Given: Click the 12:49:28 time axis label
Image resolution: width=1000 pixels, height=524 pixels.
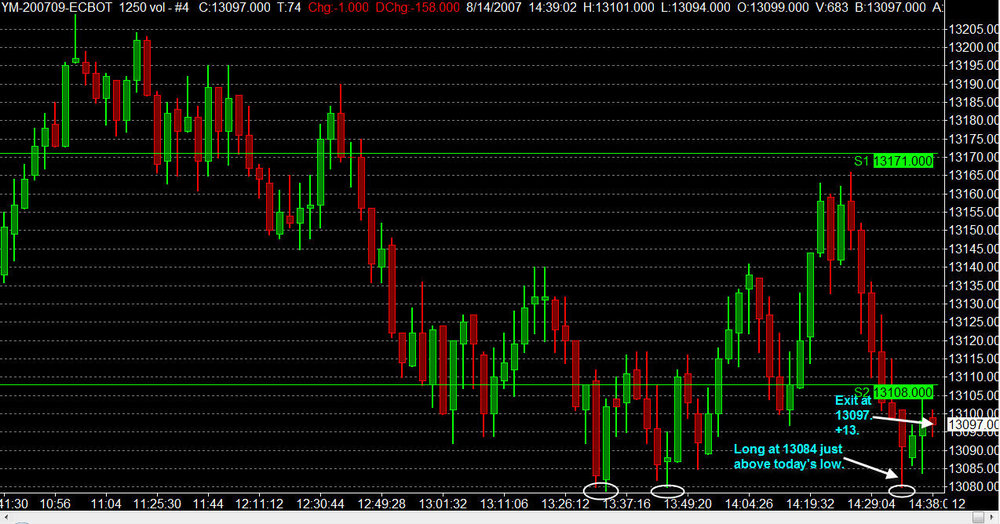Looking at the screenshot, I should click(x=381, y=504).
